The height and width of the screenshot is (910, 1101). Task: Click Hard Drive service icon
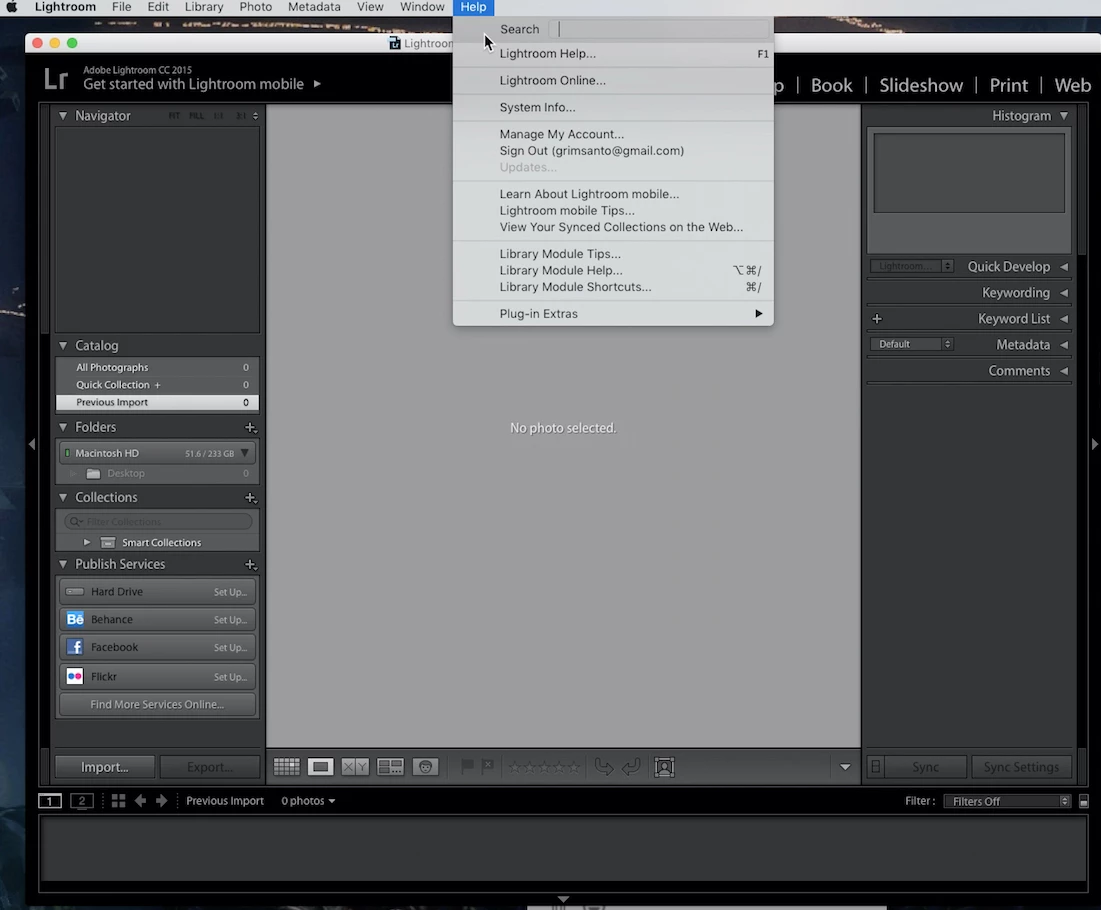coord(74,592)
